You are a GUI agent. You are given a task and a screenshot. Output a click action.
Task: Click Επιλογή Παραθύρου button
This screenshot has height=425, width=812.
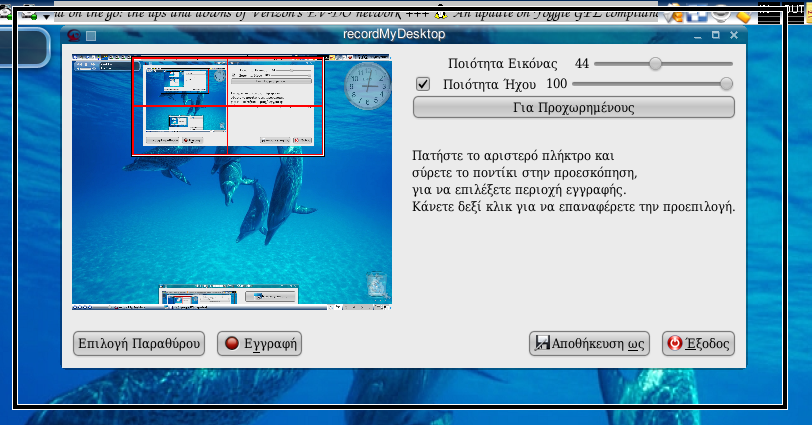[139, 344]
